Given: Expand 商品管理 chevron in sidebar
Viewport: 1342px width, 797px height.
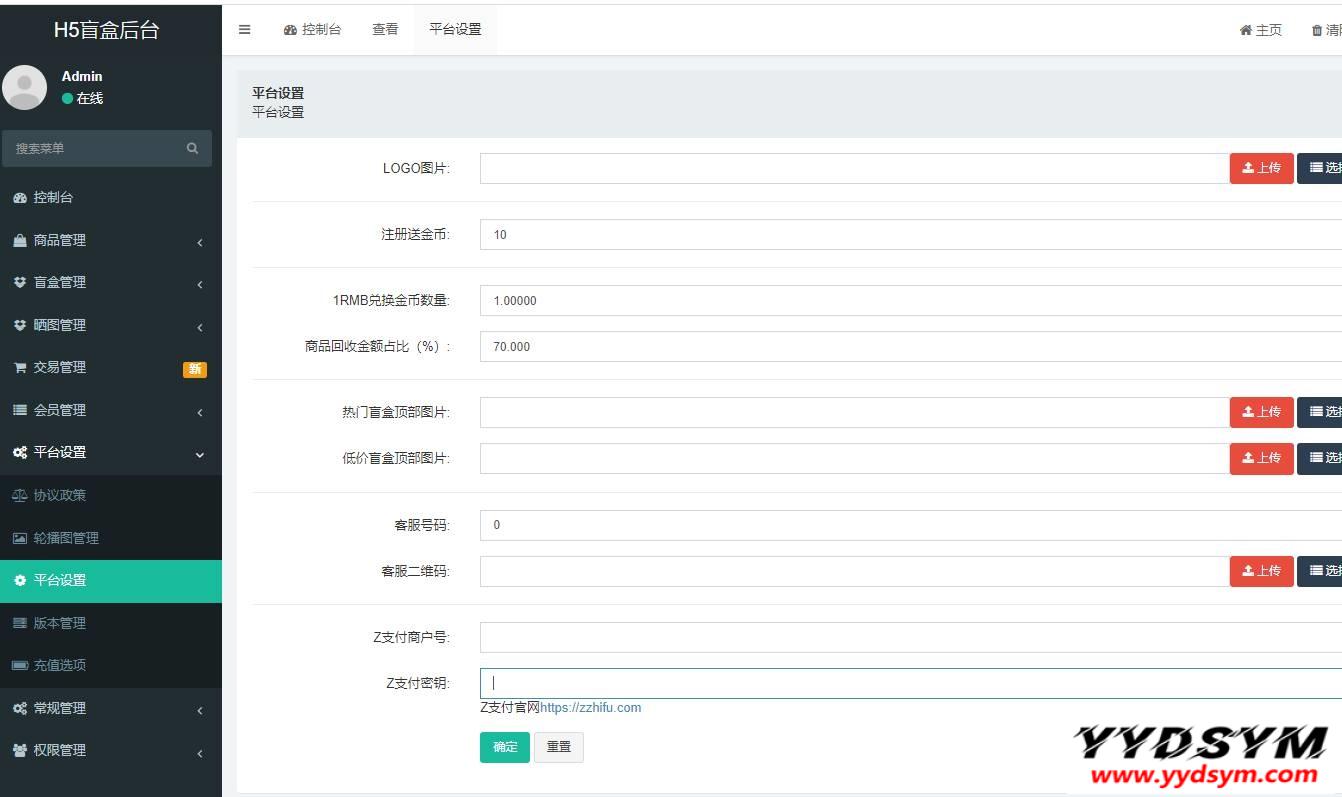Looking at the screenshot, I should pyautogui.click(x=200, y=242).
